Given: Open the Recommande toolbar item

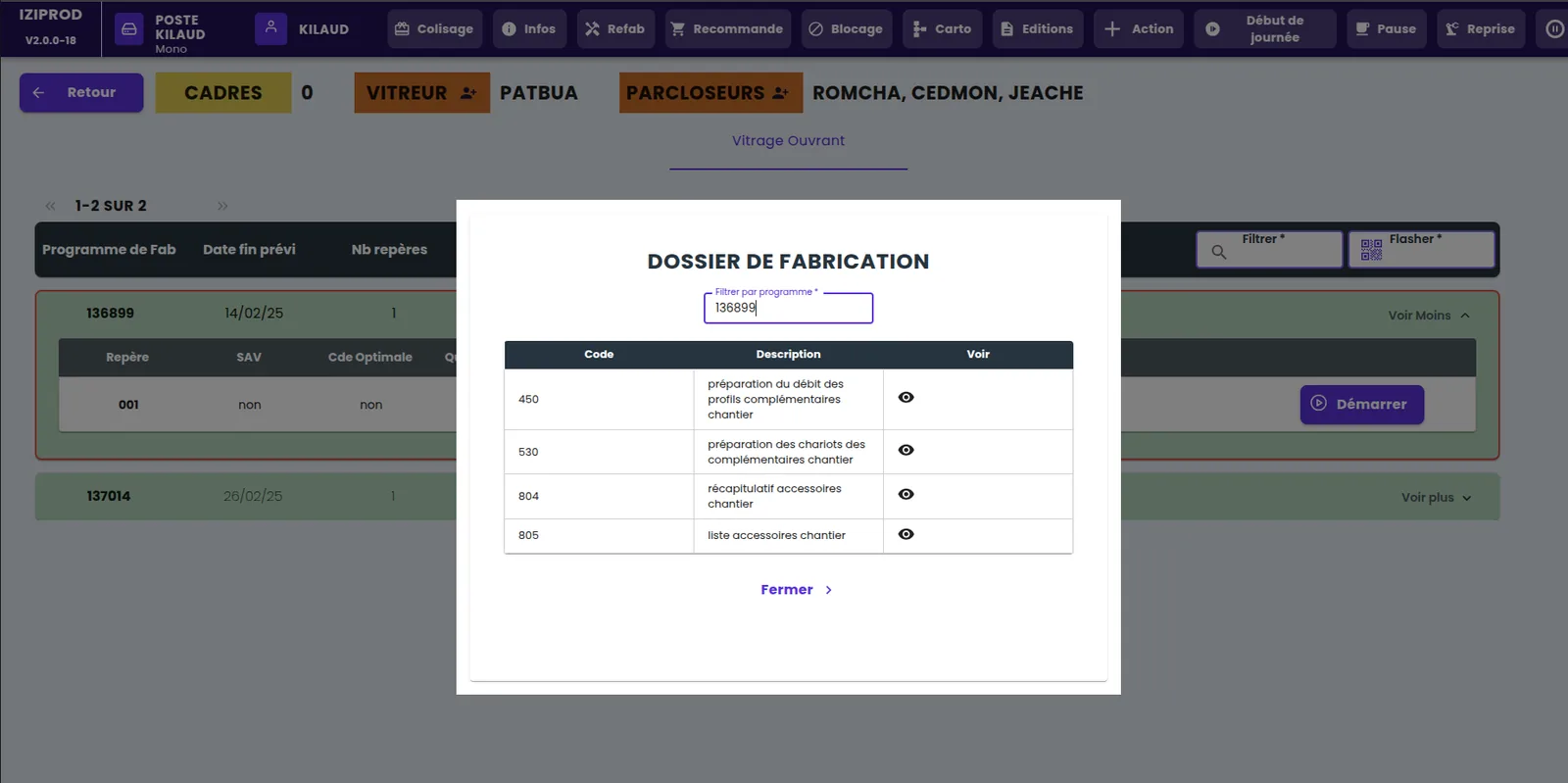Looking at the screenshot, I should [x=727, y=29].
